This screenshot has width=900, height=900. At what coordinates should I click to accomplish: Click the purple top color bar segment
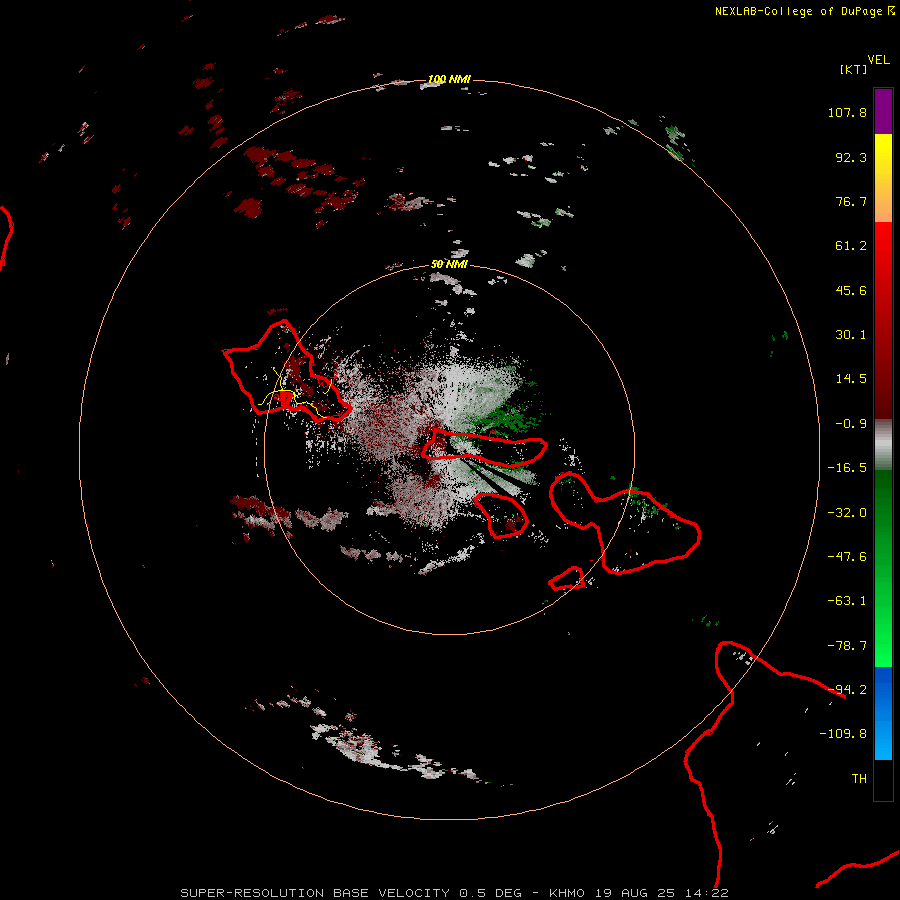point(883,111)
